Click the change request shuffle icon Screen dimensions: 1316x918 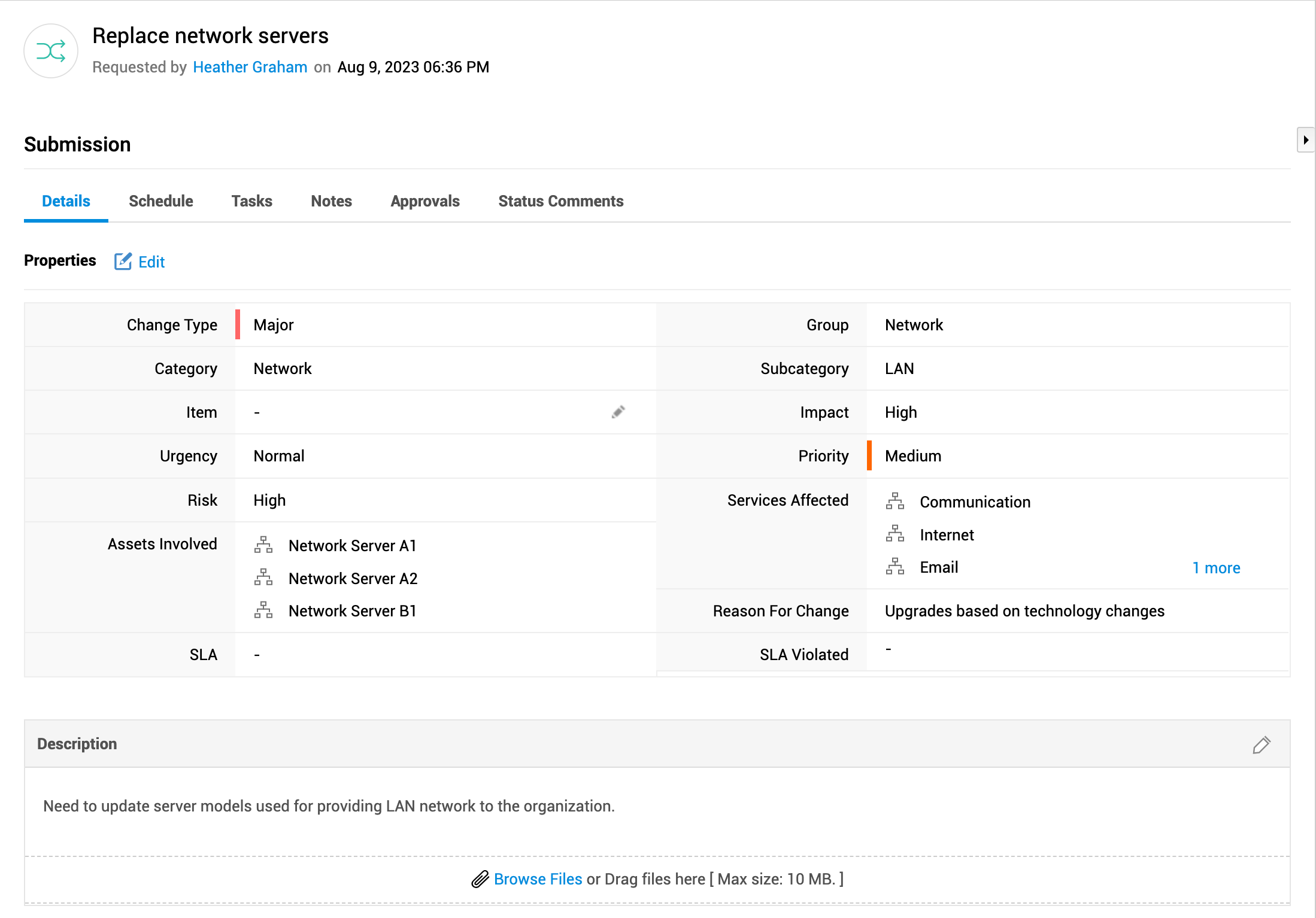(51, 51)
